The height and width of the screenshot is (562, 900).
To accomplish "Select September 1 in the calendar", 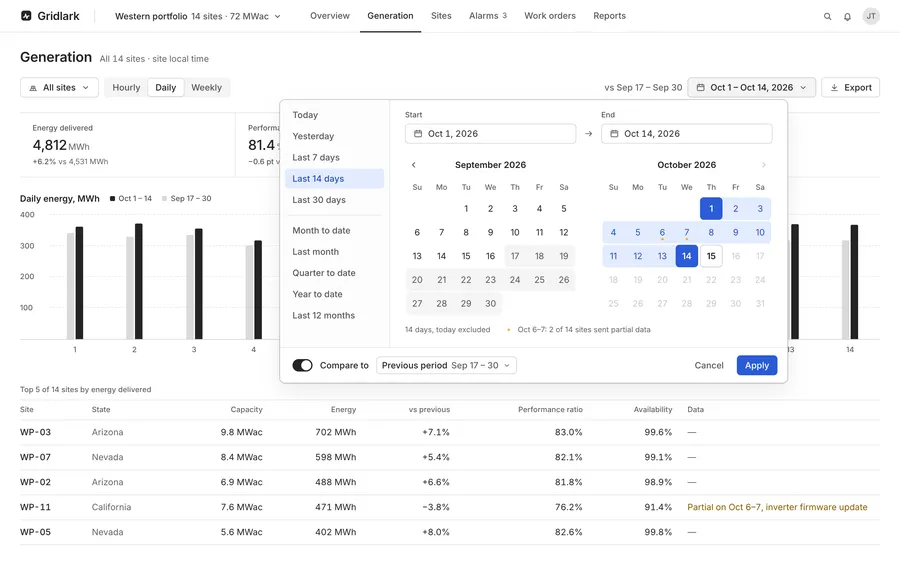I will [x=466, y=208].
